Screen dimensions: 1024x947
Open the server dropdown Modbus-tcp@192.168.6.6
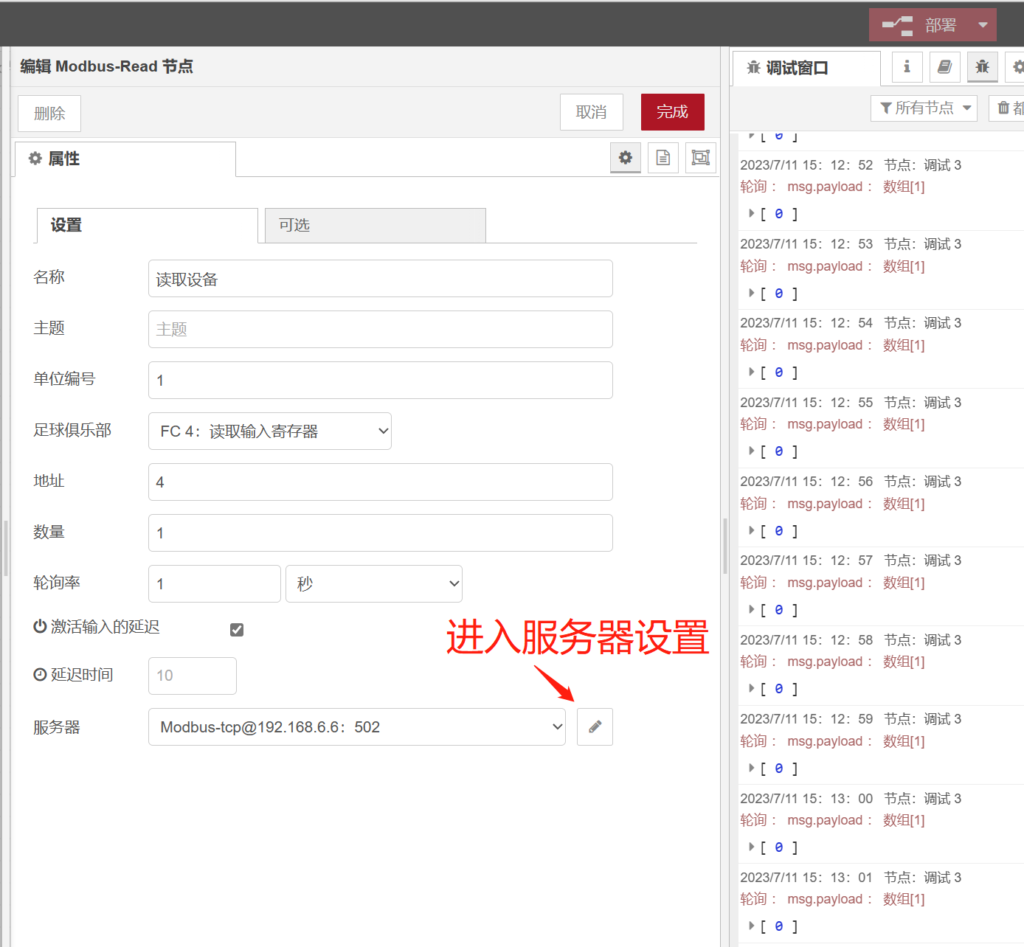(357, 727)
